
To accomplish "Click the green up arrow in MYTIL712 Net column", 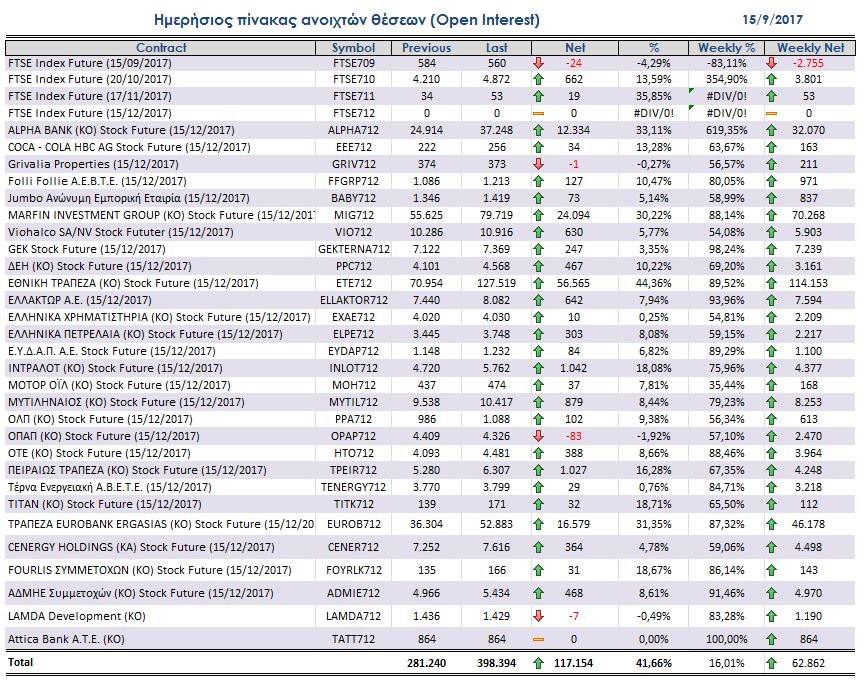I will coord(538,402).
